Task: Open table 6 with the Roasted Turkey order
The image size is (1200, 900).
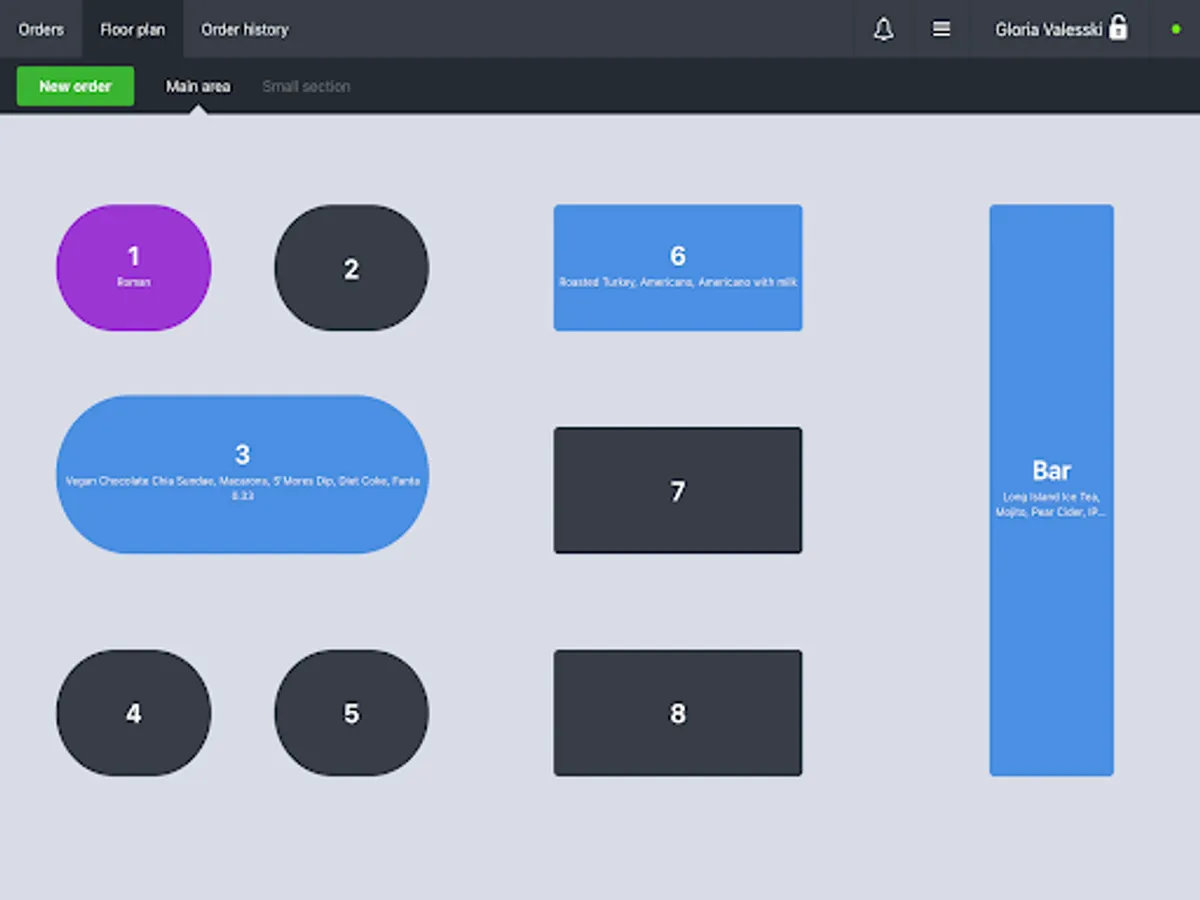Action: (x=677, y=267)
